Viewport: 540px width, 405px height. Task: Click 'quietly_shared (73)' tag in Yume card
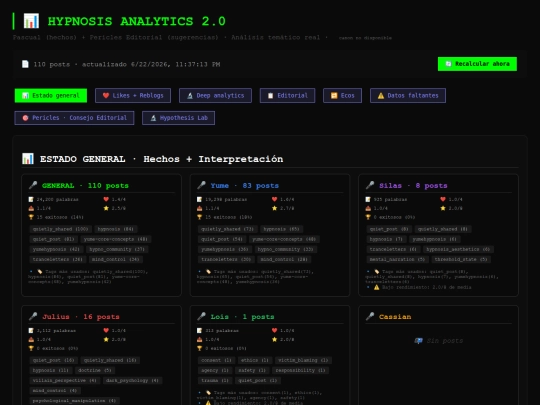click(x=227, y=229)
